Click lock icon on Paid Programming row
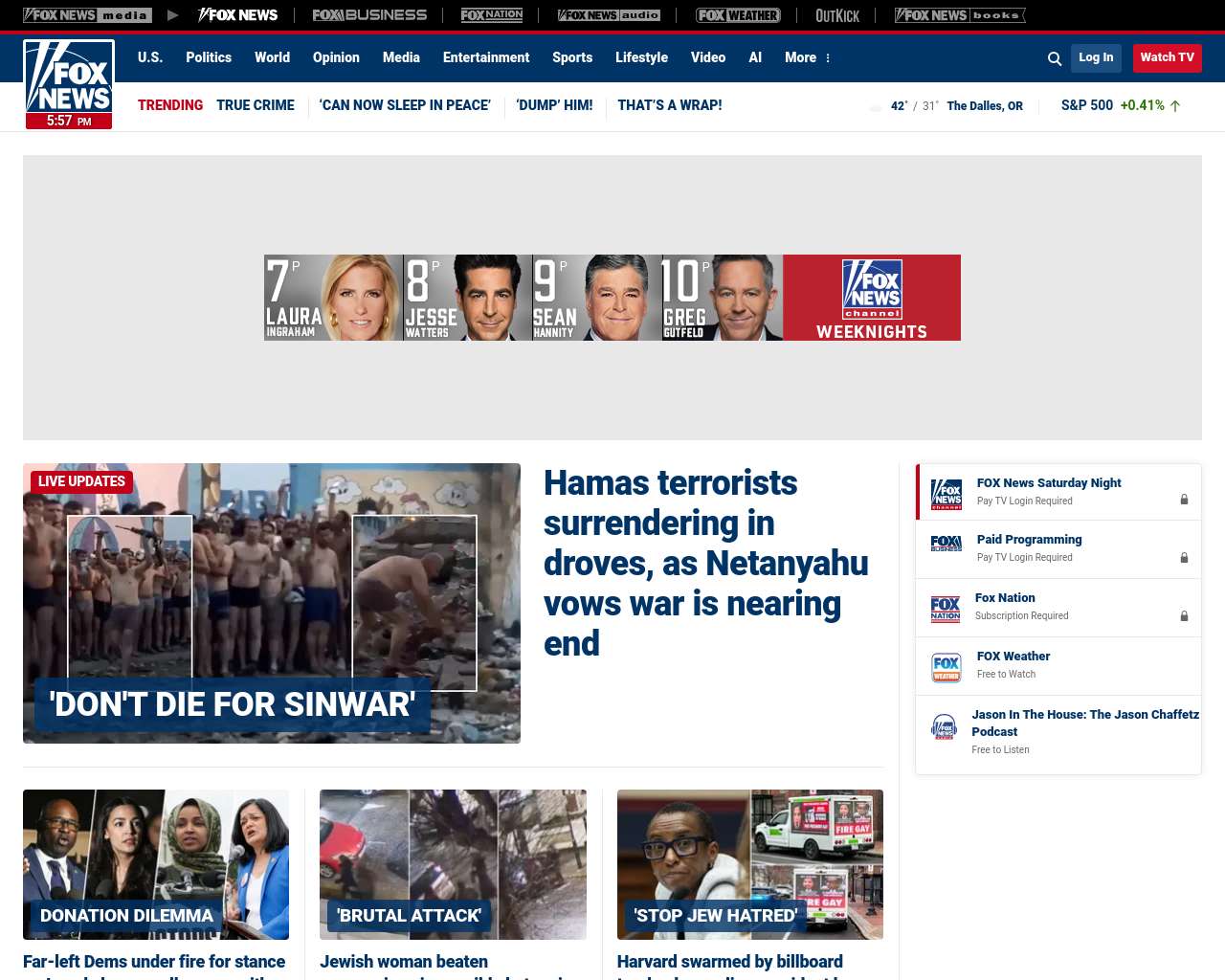The height and width of the screenshot is (980, 1225). (1184, 558)
